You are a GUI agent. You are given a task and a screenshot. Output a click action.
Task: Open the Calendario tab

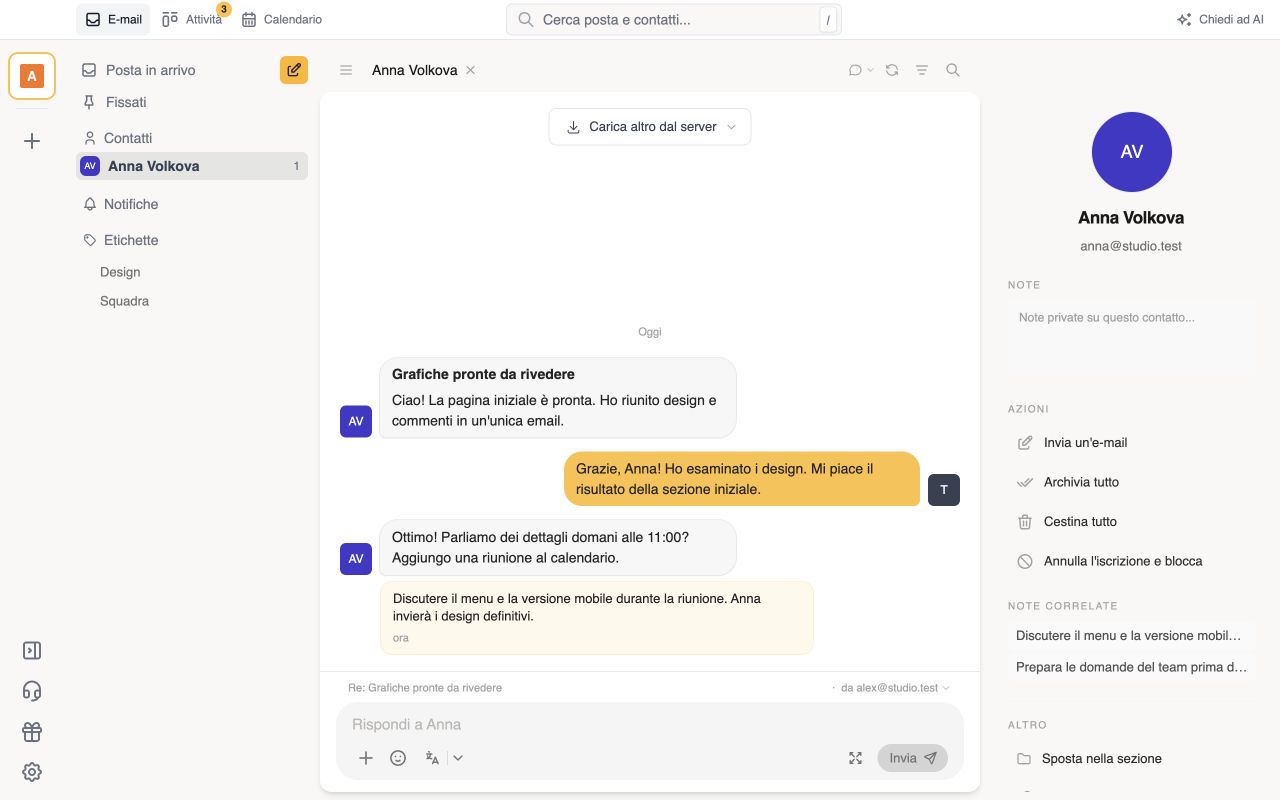pyautogui.click(x=282, y=19)
